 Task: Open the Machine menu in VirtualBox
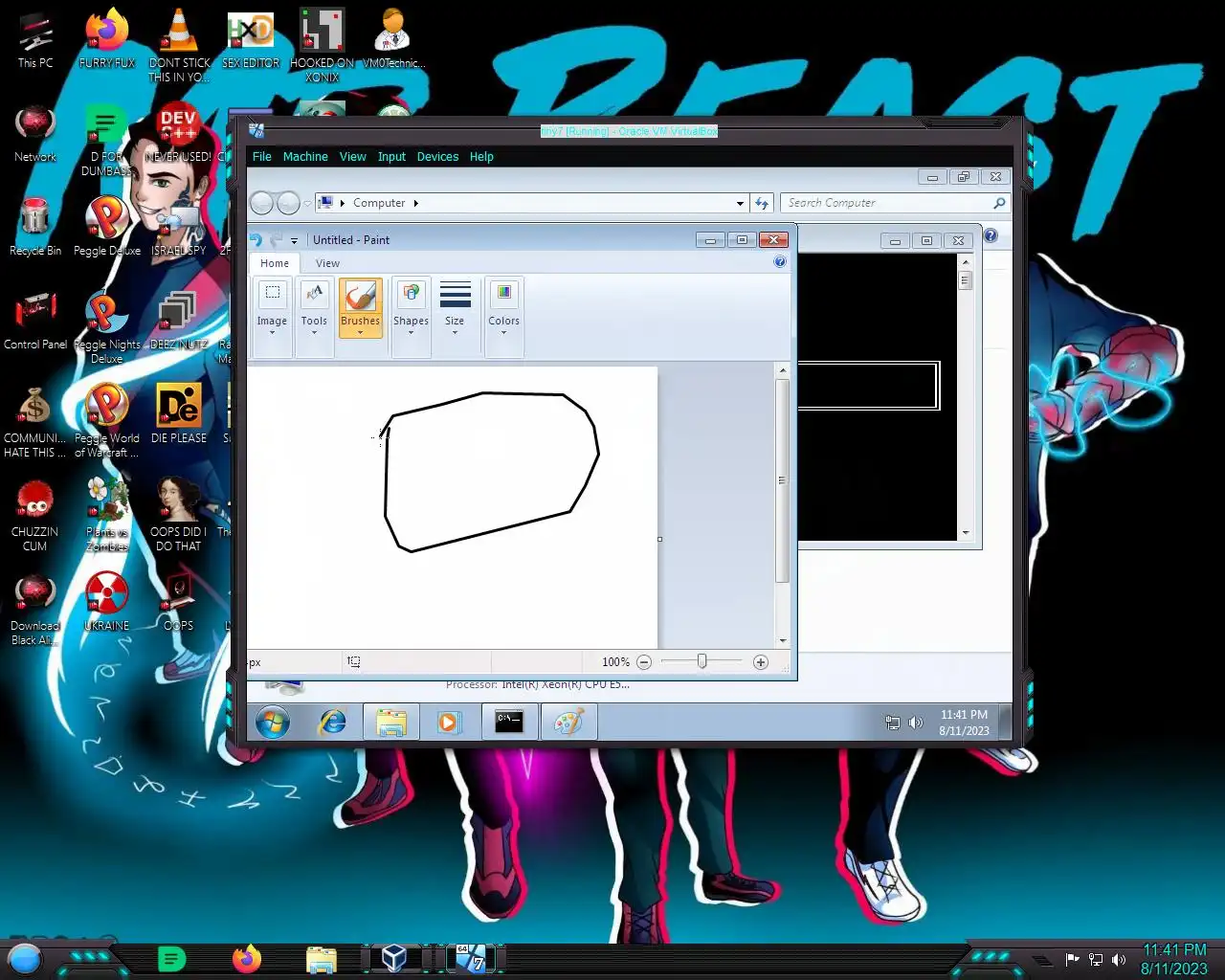[x=305, y=157]
